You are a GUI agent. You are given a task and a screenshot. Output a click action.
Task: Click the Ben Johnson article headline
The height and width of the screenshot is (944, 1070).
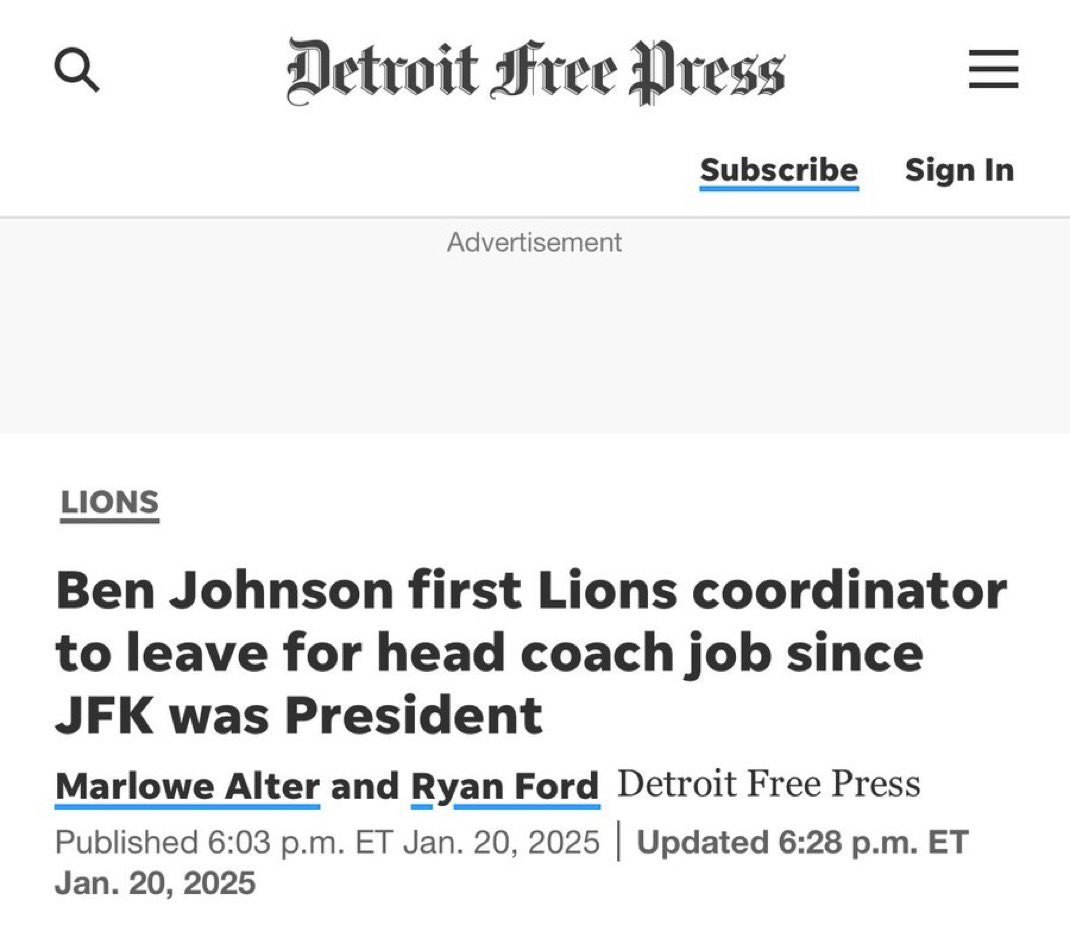(x=531, y=653)
